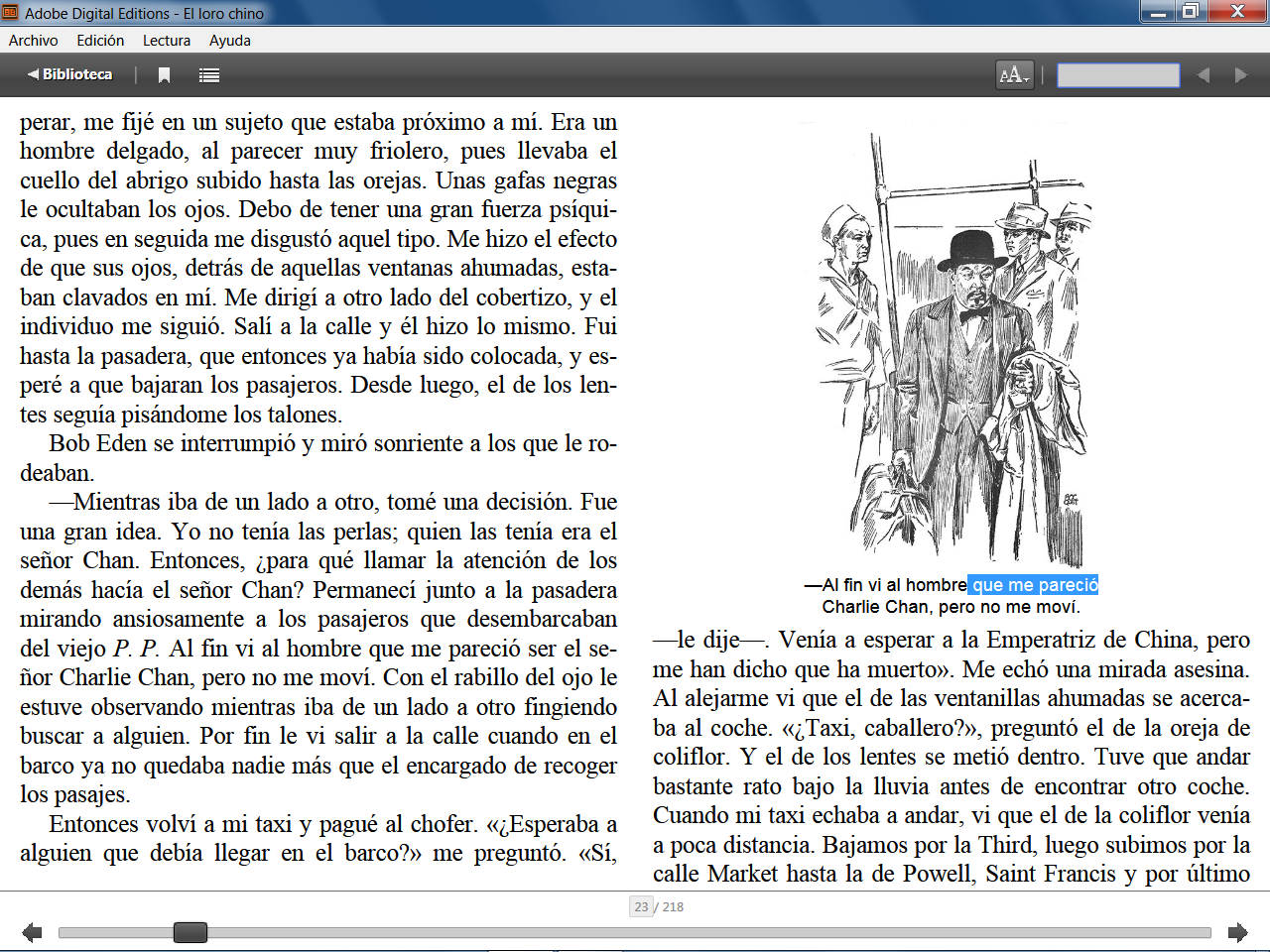Click the page number box showing 23
Screen dimensions: 1270x952
[641, 906]
